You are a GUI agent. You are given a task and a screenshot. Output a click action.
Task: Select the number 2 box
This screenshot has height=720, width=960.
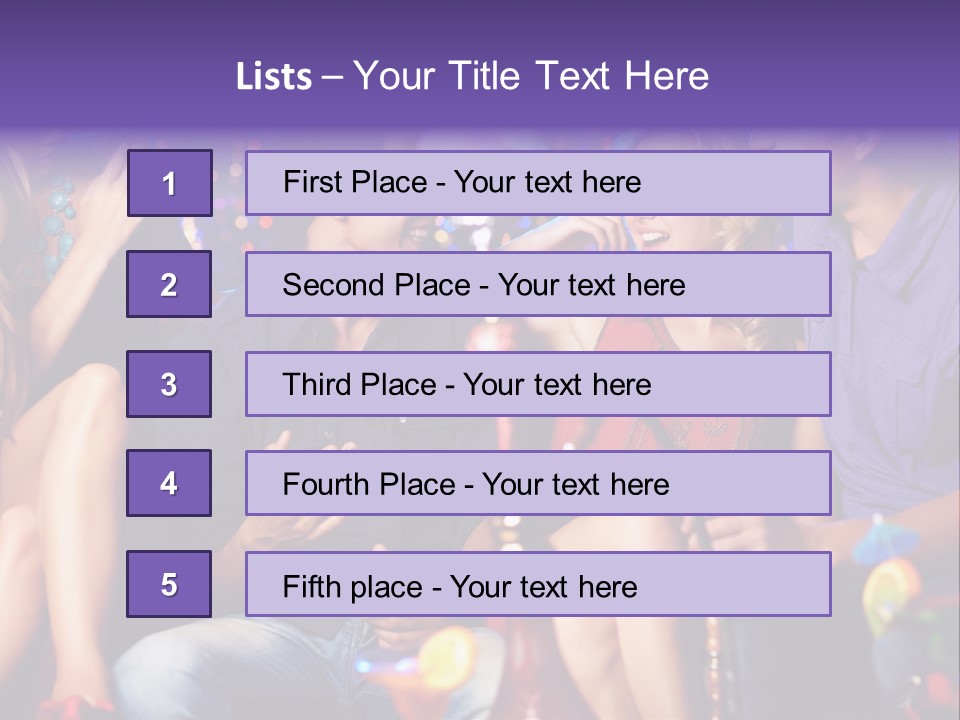coord(169,284)
